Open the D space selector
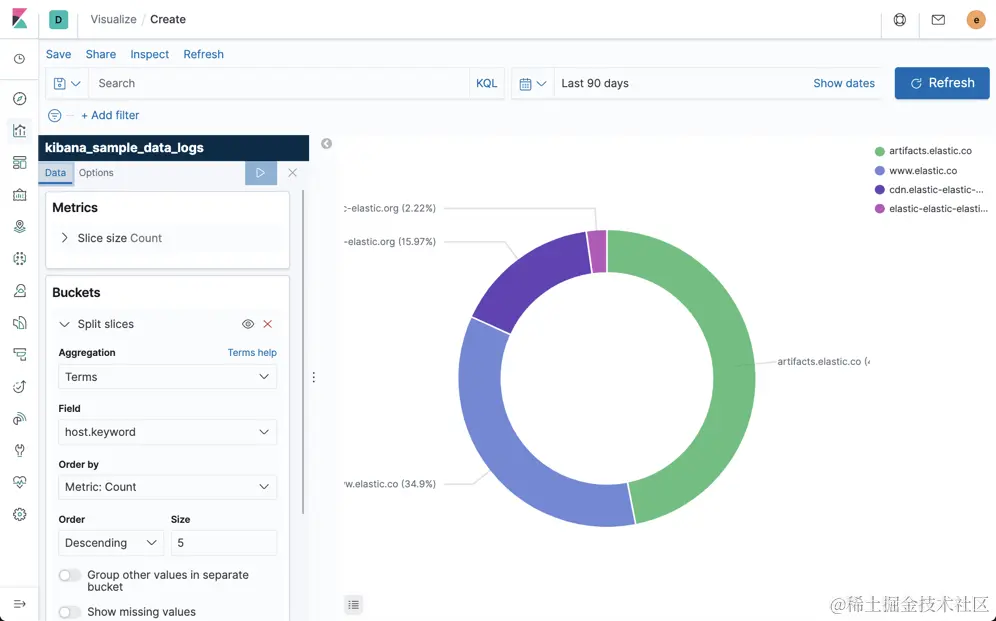996x621 pixels. (x=58, y=19)
